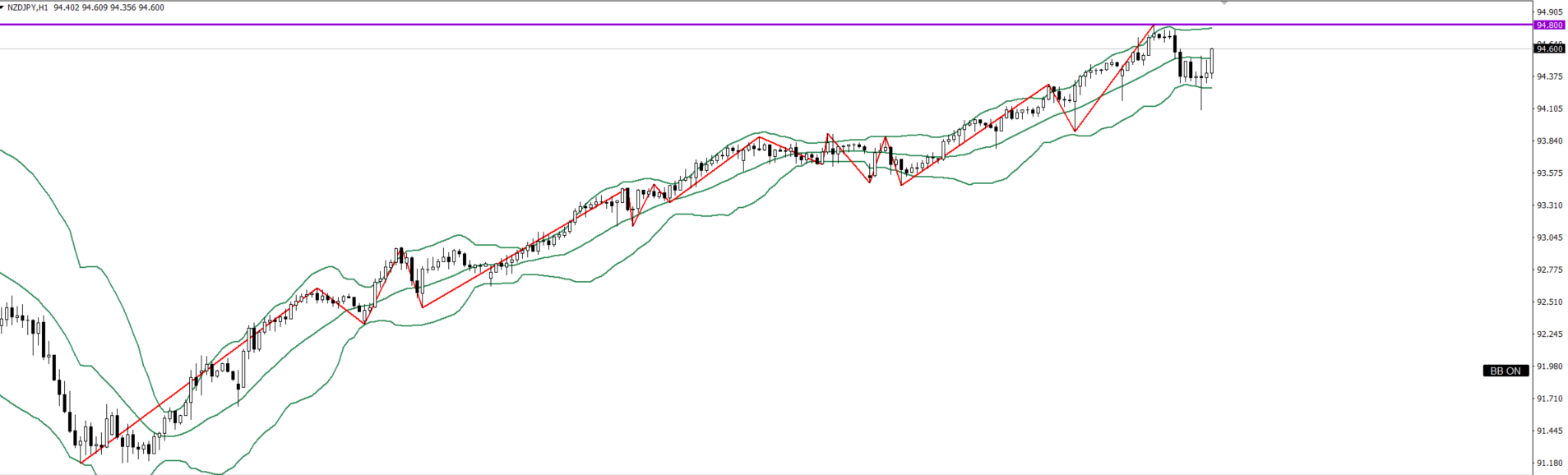The width and height of the screenshot is (1568, 475).
Task: Click the red zigzag starting low at bottom left
Action: point(81,462)
